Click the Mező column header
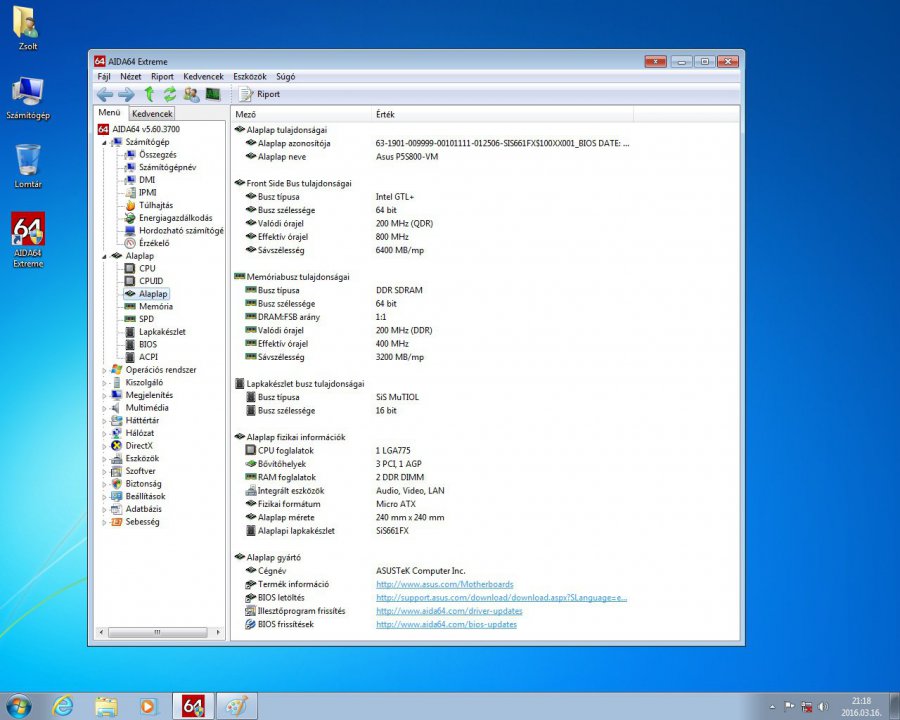900x720 pixels. pos(301,114)
